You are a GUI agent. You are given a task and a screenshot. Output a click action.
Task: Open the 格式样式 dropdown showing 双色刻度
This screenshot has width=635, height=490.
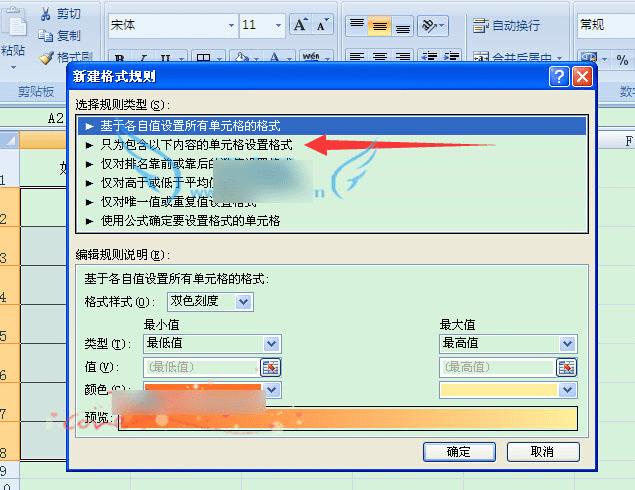(x=211, y=302)
